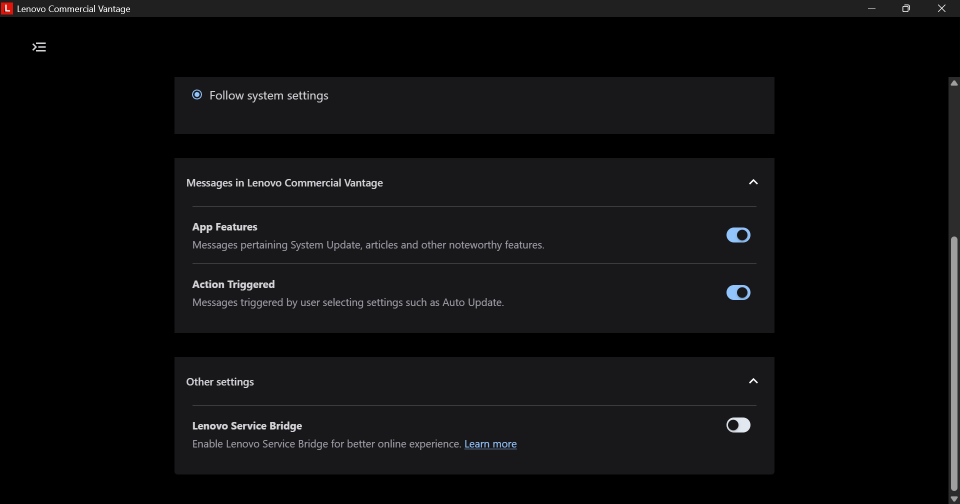Screen dimensions: 960x504
Task: Minimize the Lenovo Commercial Vantage window
Action: [872, 9]
